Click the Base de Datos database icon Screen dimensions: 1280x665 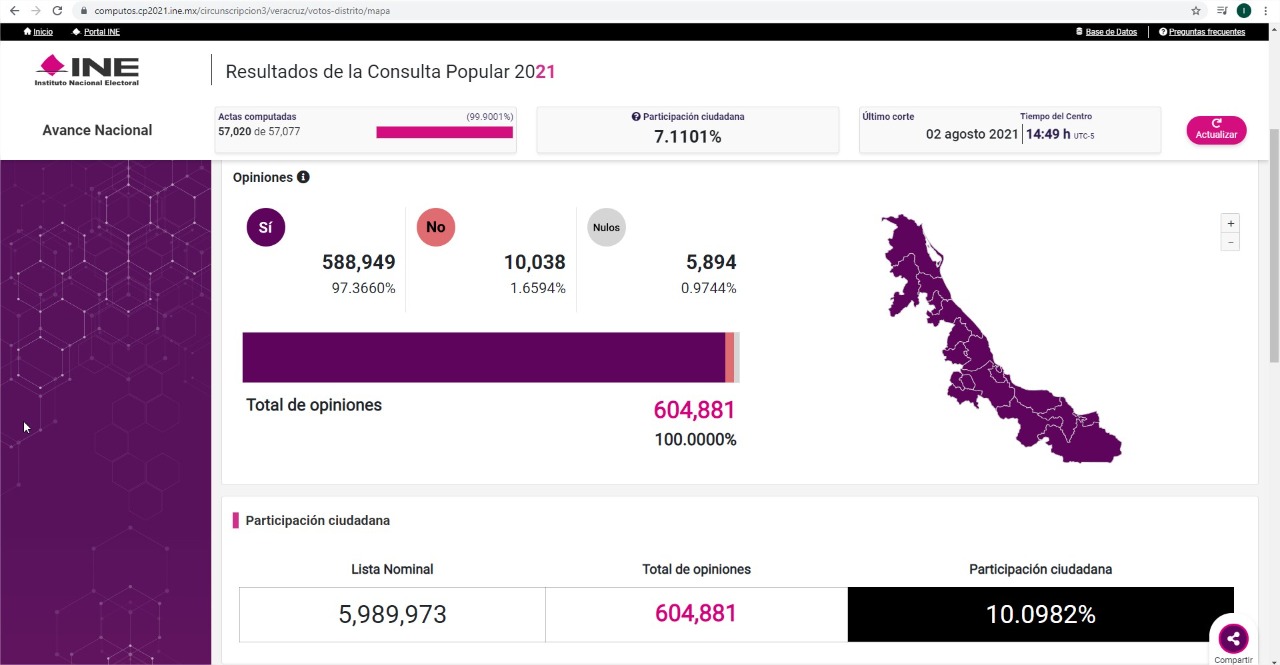[1078, 31]
